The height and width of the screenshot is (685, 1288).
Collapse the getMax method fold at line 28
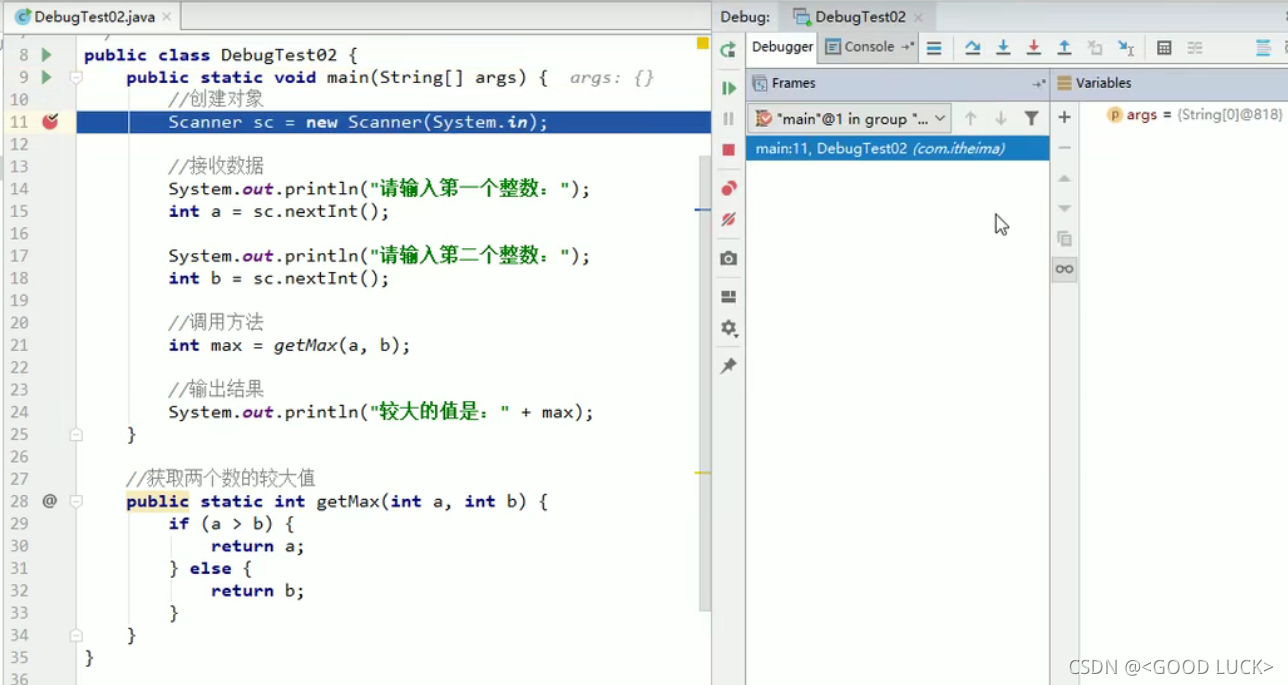tap(76, 501)
